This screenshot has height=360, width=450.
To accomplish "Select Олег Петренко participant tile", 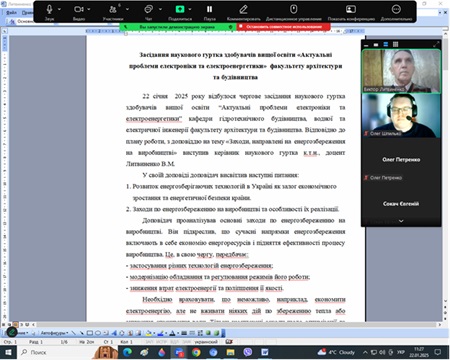I will pyautogui.click(x=401, y=160).
